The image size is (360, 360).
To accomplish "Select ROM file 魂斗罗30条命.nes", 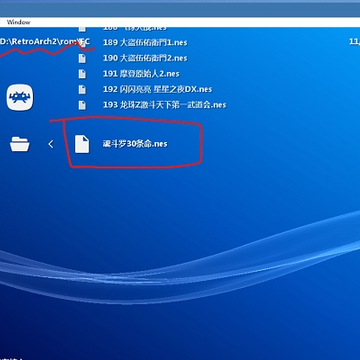I will (x=135, y=144).
